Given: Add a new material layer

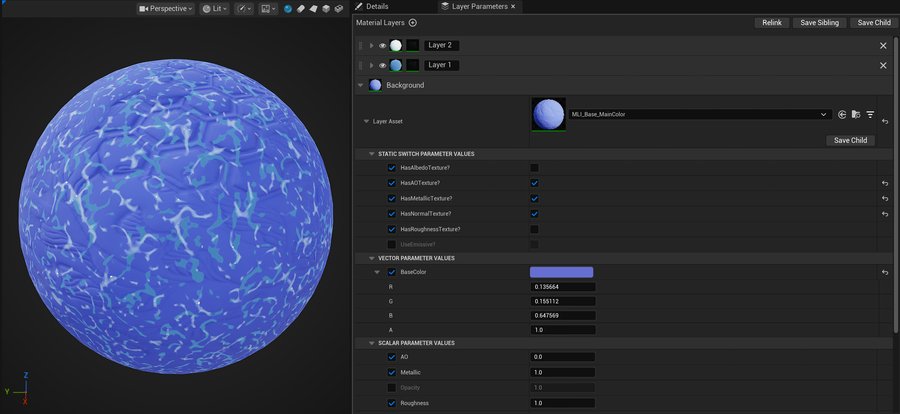Looking at the screenshot, I should pyautogui.click(x=413, y=22).
